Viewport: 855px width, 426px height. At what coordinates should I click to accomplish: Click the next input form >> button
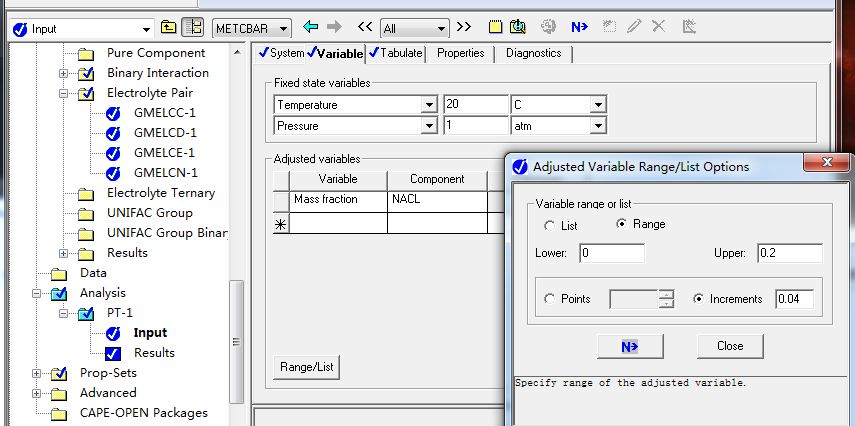point(463,28)
